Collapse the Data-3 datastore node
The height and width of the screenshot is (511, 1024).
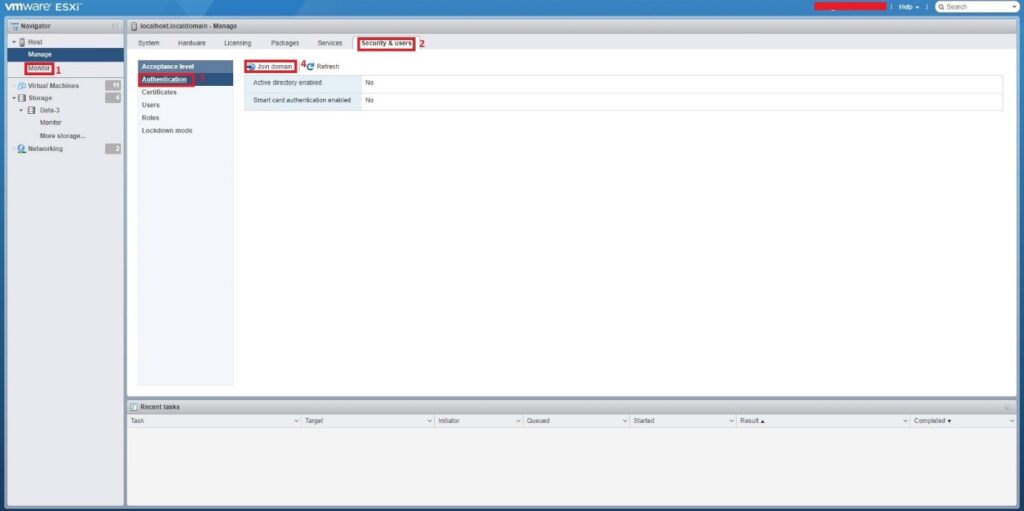21,110
